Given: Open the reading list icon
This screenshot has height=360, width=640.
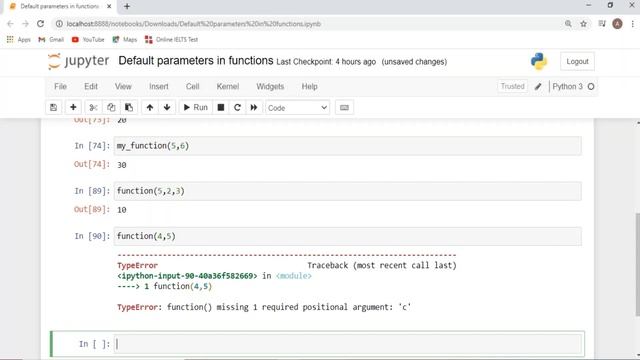Looking at the screenshot, I should click(602, 24).
